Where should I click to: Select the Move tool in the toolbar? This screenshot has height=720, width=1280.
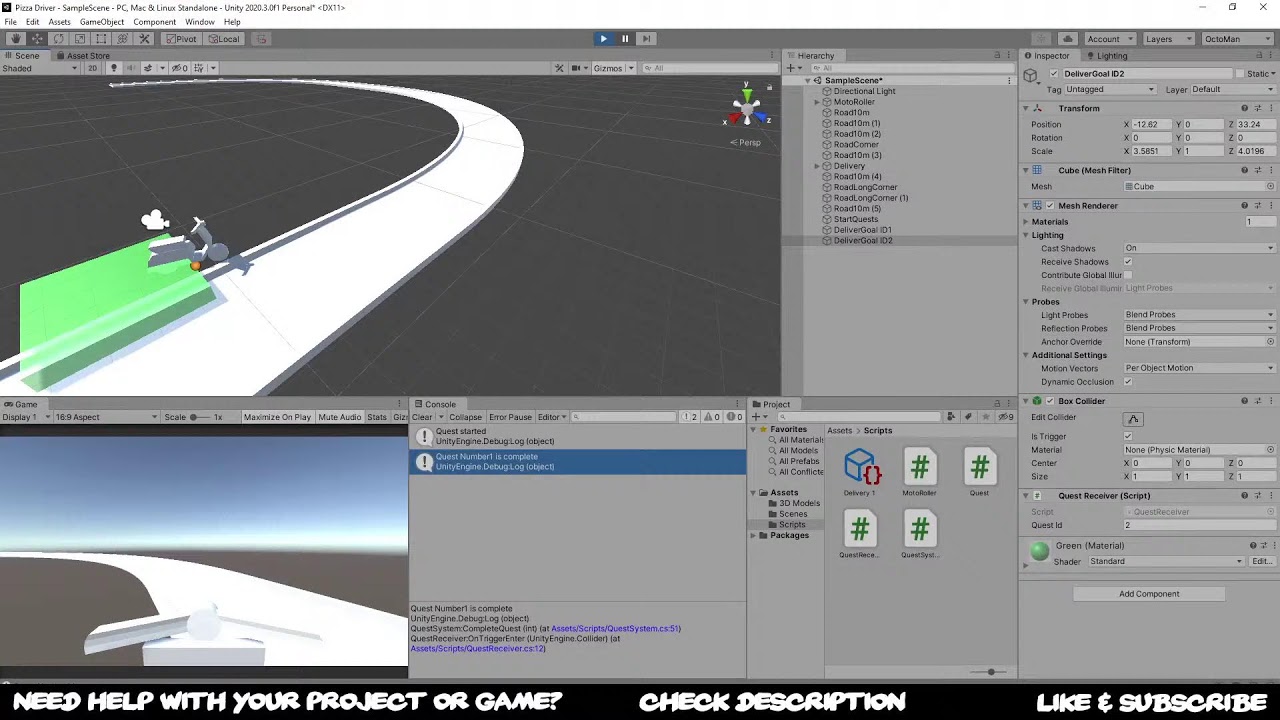coord(37,39)
